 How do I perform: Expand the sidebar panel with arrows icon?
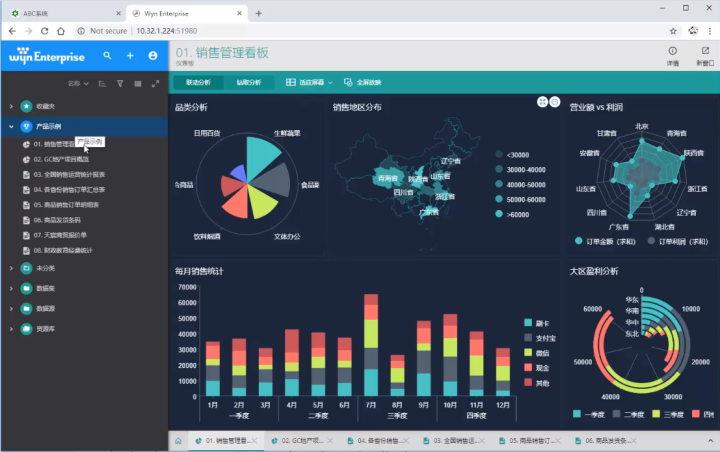[x=155, y=84]
